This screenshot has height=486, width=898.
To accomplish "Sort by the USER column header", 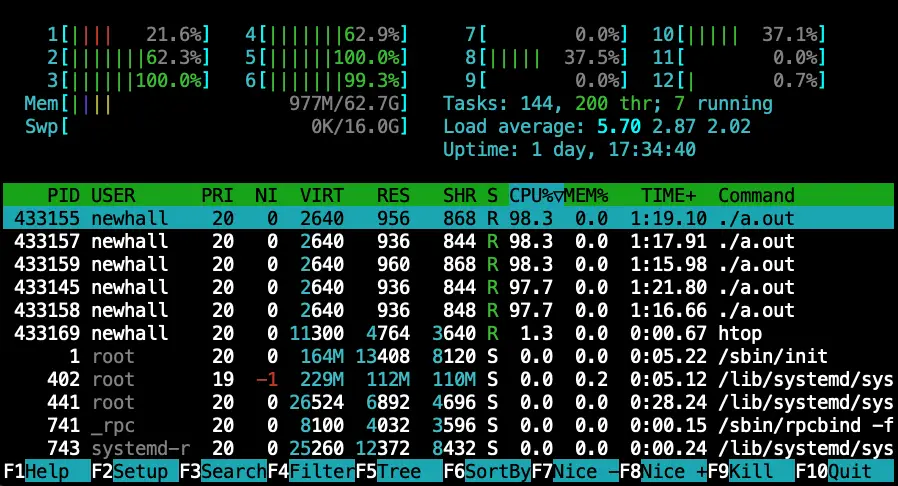I will [113, 195].
